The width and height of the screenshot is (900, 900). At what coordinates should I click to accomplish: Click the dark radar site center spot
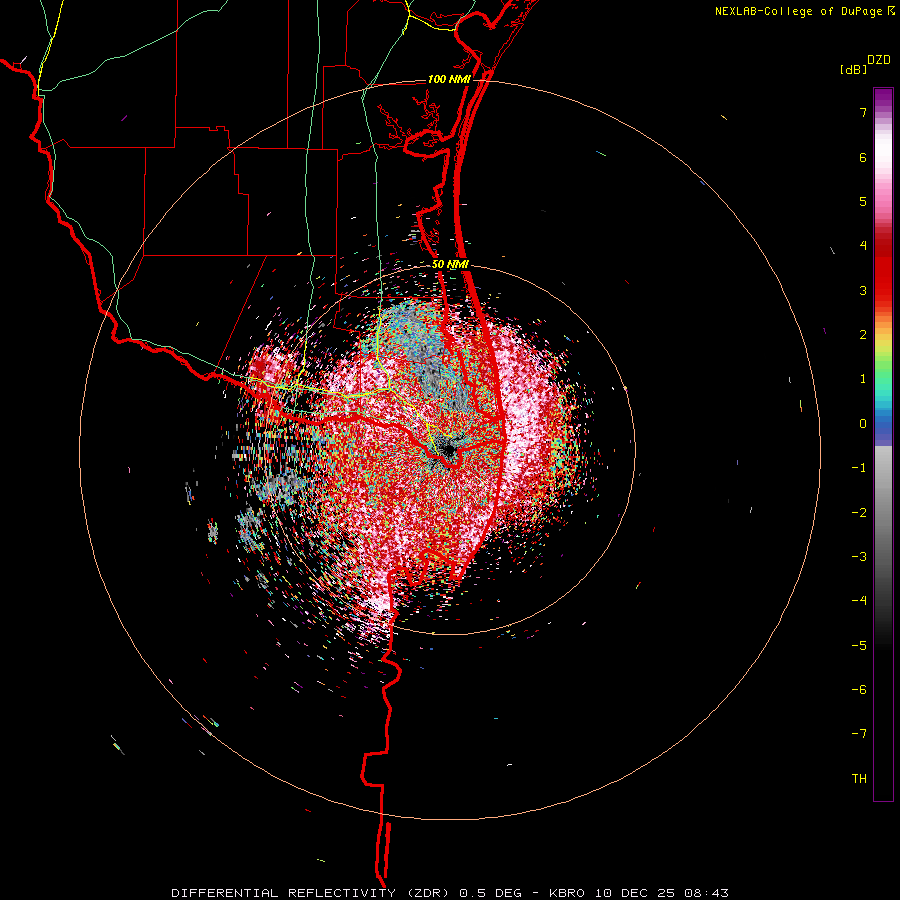pos(448,448)
